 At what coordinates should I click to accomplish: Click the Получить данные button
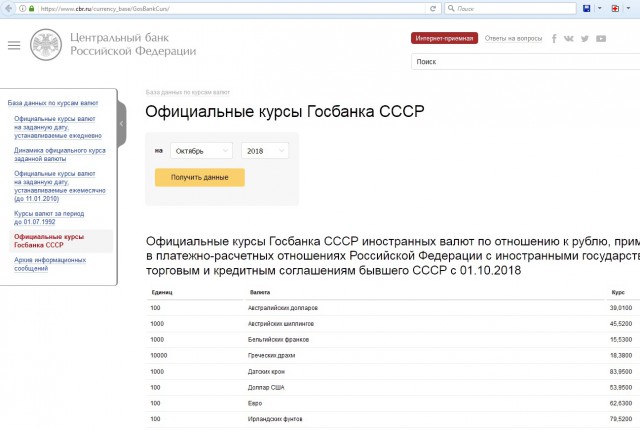pyautogui.click(x=200, y=177)
